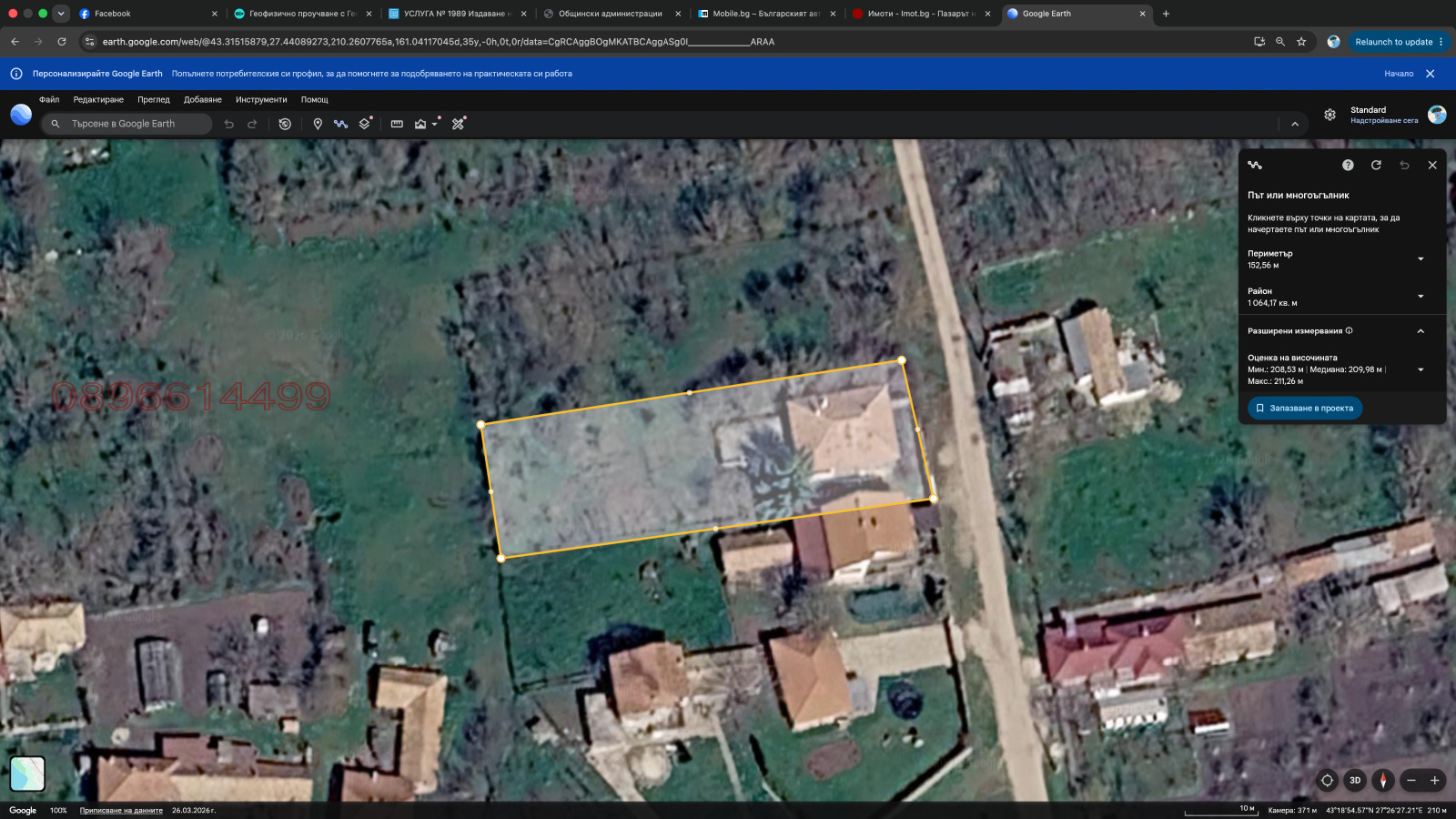This screenshot has height=819, width=1456.
Task: Open the Помощ menu
Action: tap(315, 100)
